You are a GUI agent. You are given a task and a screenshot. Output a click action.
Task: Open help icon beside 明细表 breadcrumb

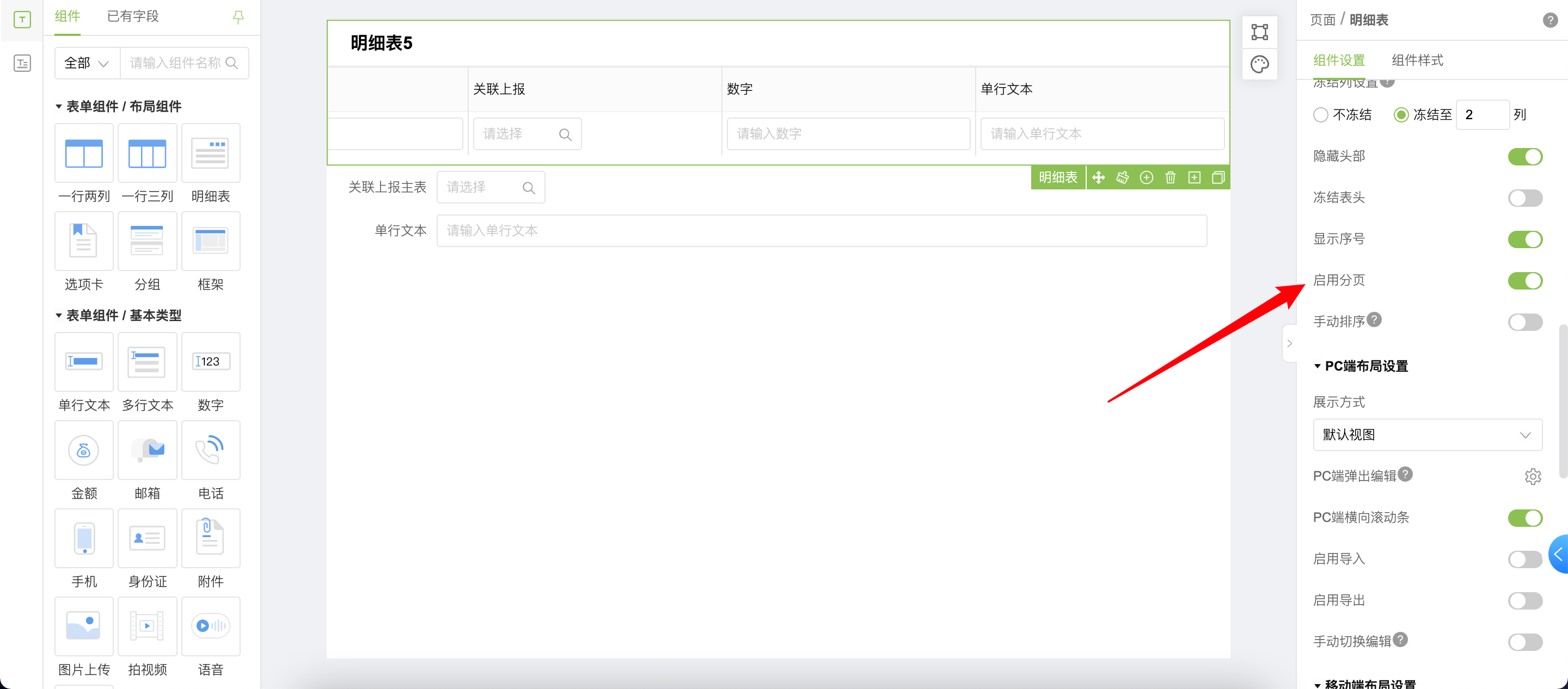click(x=1549, y=20)
